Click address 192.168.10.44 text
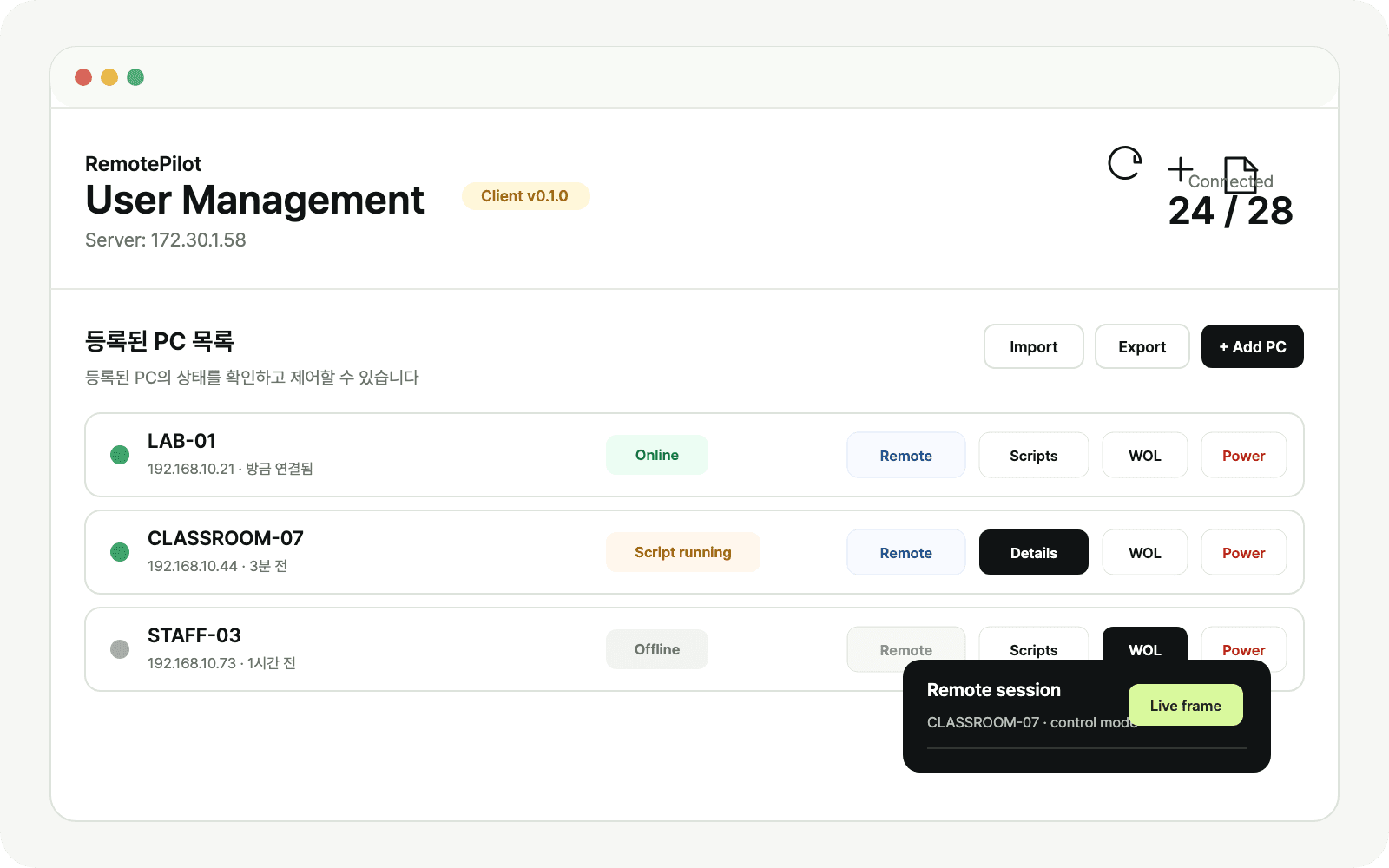The width and height of the screenshot is (1389, 868). (x=193, y=566)
